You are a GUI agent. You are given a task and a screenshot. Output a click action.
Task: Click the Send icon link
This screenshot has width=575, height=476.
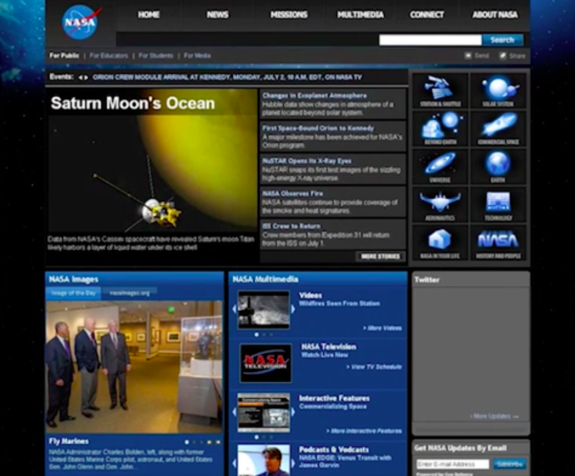coord(477,56)
